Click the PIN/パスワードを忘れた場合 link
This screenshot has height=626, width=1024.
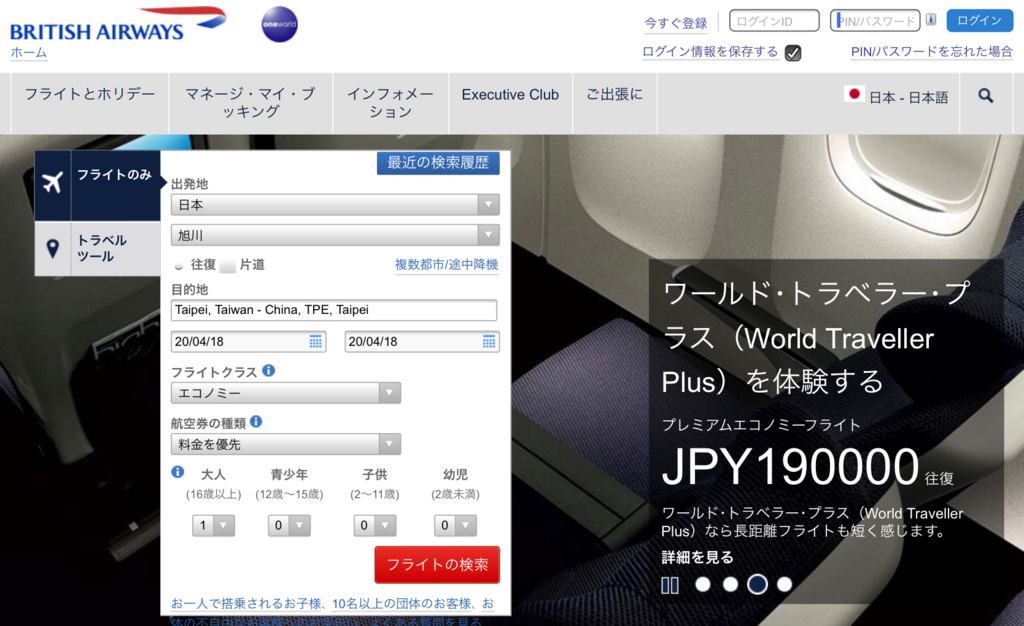point(932,52)
